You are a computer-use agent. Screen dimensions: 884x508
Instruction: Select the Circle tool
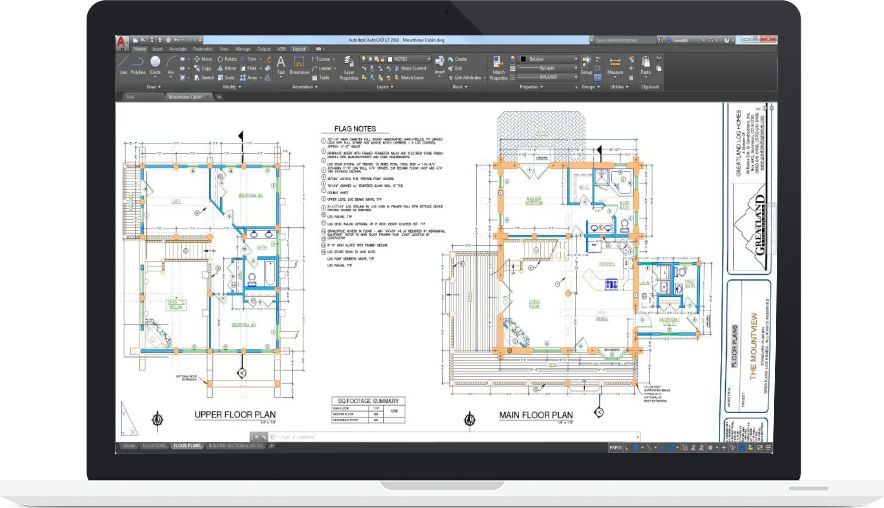coord(155,65)
